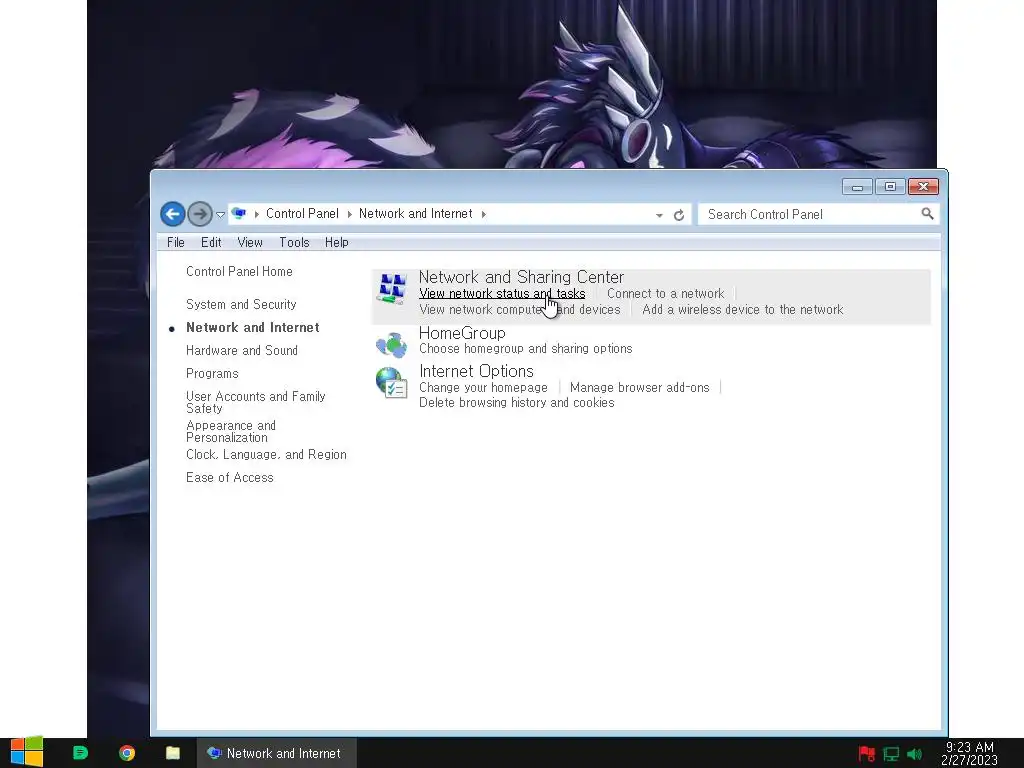1024x768 pixels.
Task: Open Programs category
Action: coord(212,374)
